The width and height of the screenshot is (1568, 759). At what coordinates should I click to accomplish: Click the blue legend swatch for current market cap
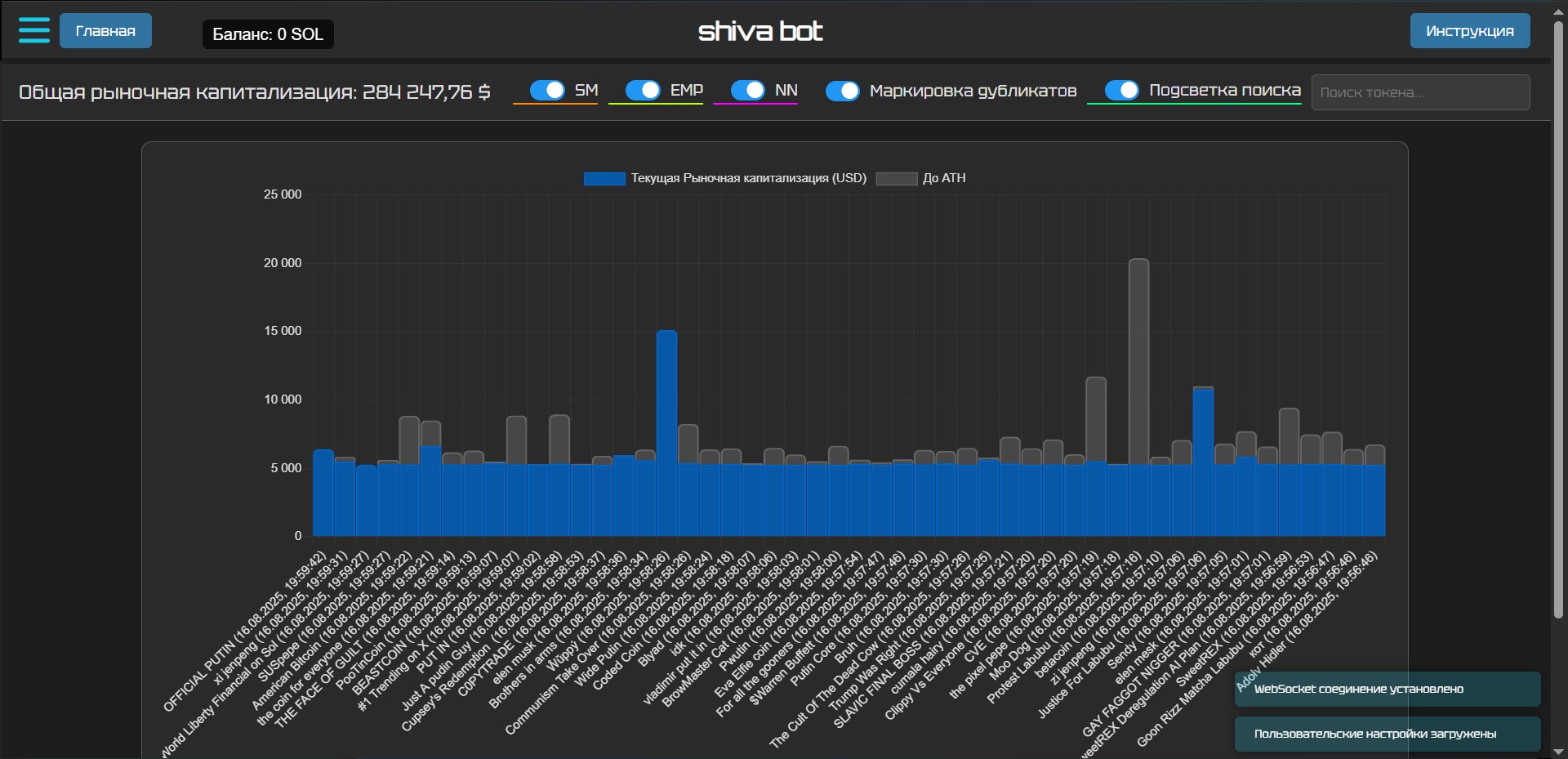coord(604,178)
